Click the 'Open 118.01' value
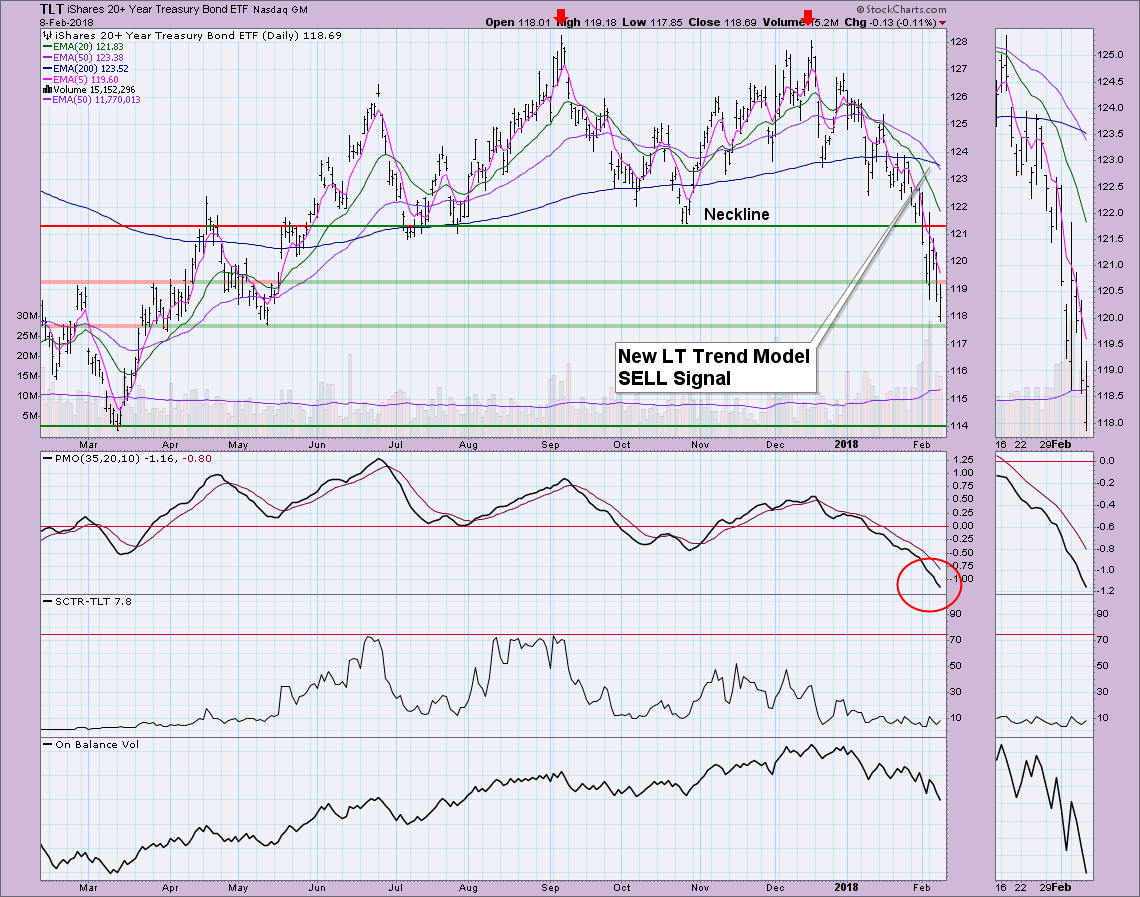This screenshot has width=1140, height=897. [x=518, y=23]
